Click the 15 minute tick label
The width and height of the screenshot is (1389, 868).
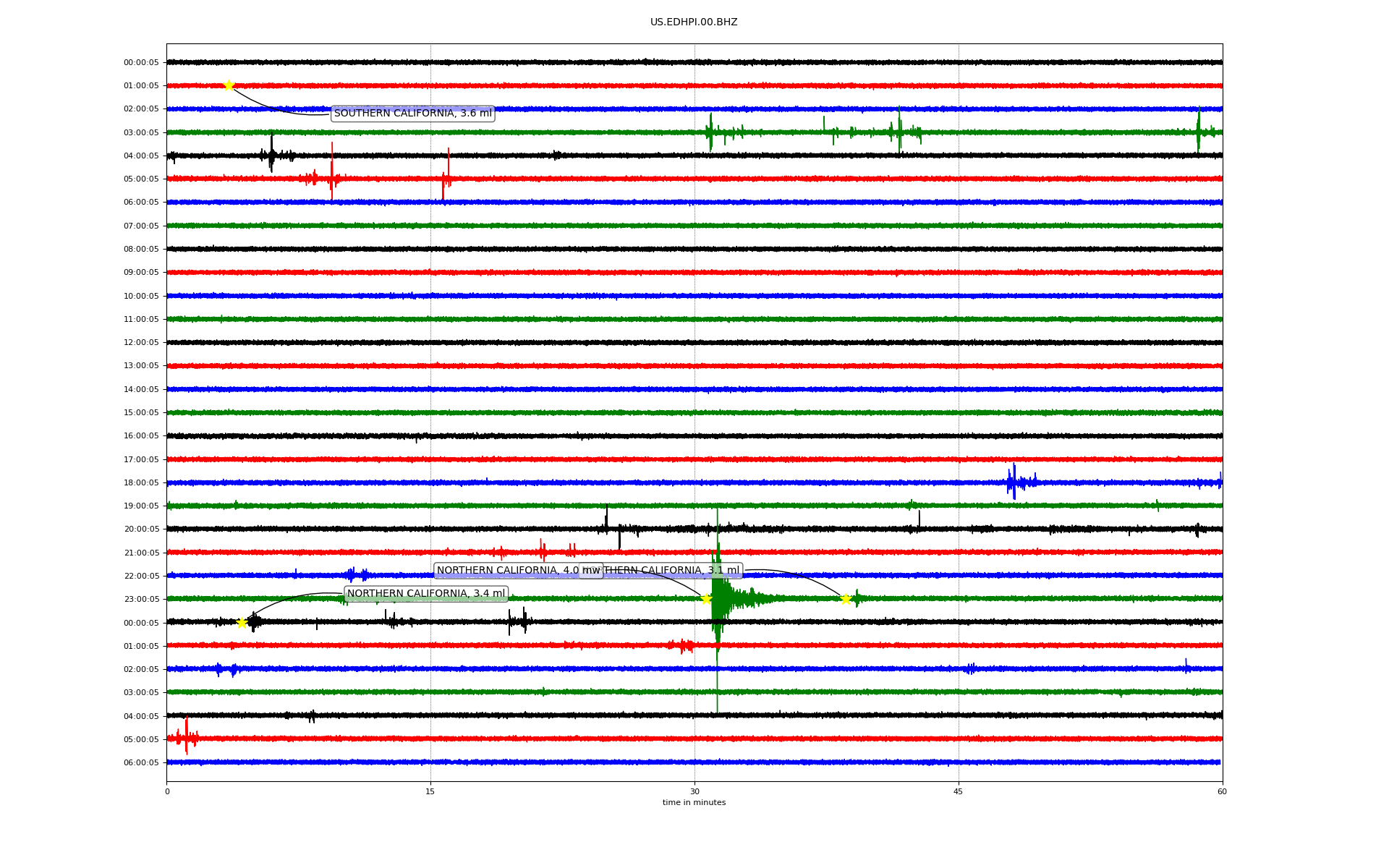(430, 791)
